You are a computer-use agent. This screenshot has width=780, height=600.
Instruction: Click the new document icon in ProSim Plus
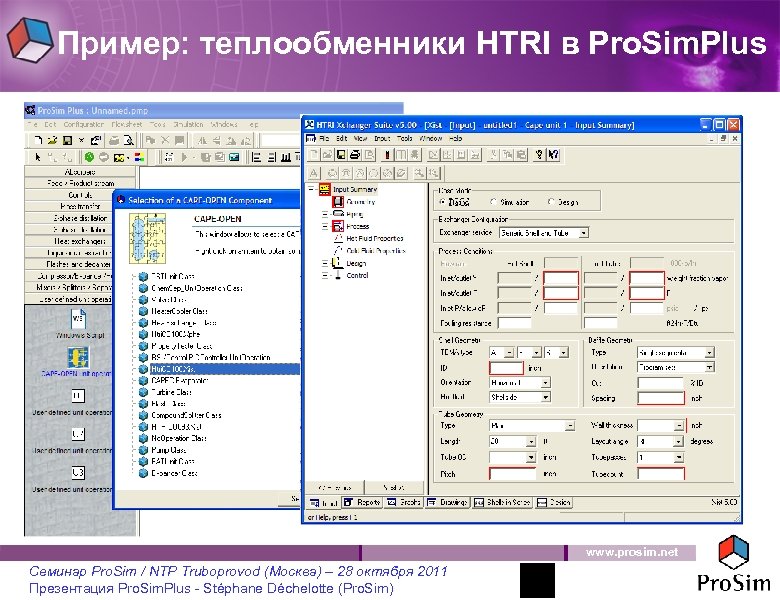38,141
